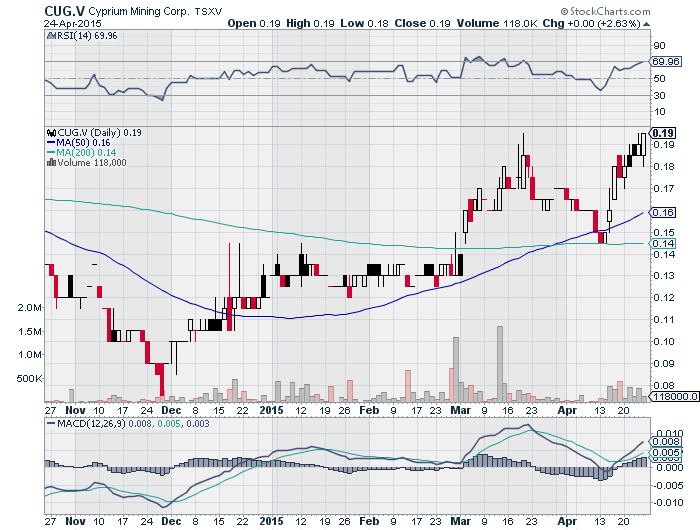This screenshot has width=700, height=530.
Task: Click the candlestick icon beside CUG.V (Daily)
Action: 50,133
